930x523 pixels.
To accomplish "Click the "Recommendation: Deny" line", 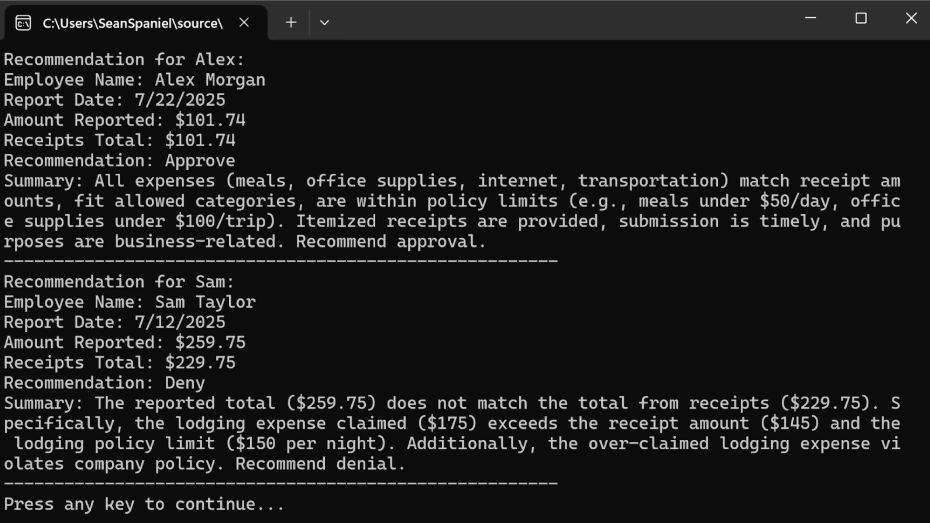I will coord(104,382).
